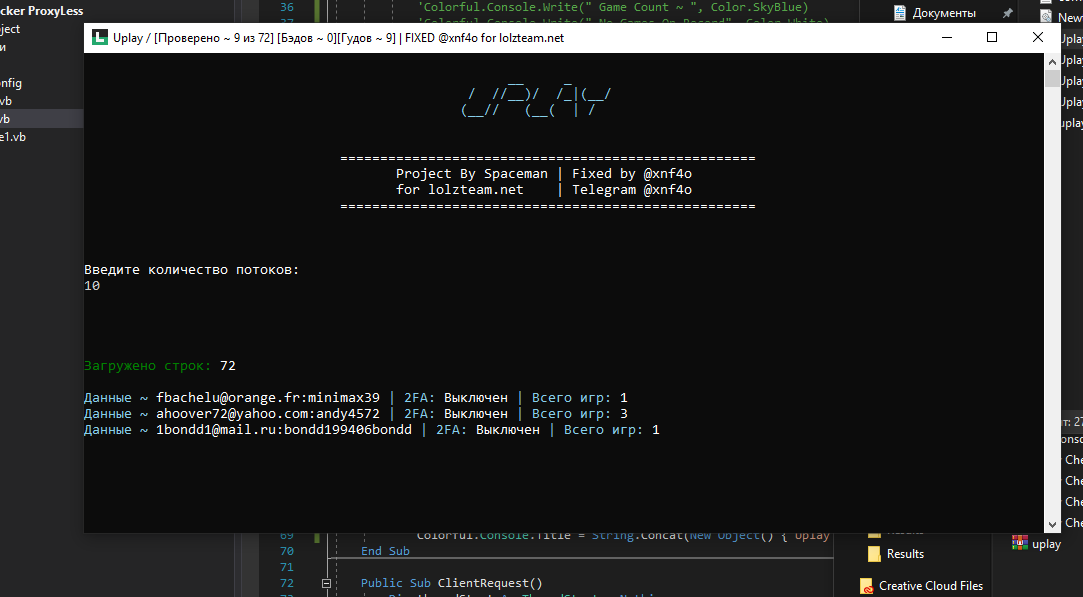Click the console vertical scrollbar thumb
This screenshot has width=1083, height=597.
(x=1052, y=77)
